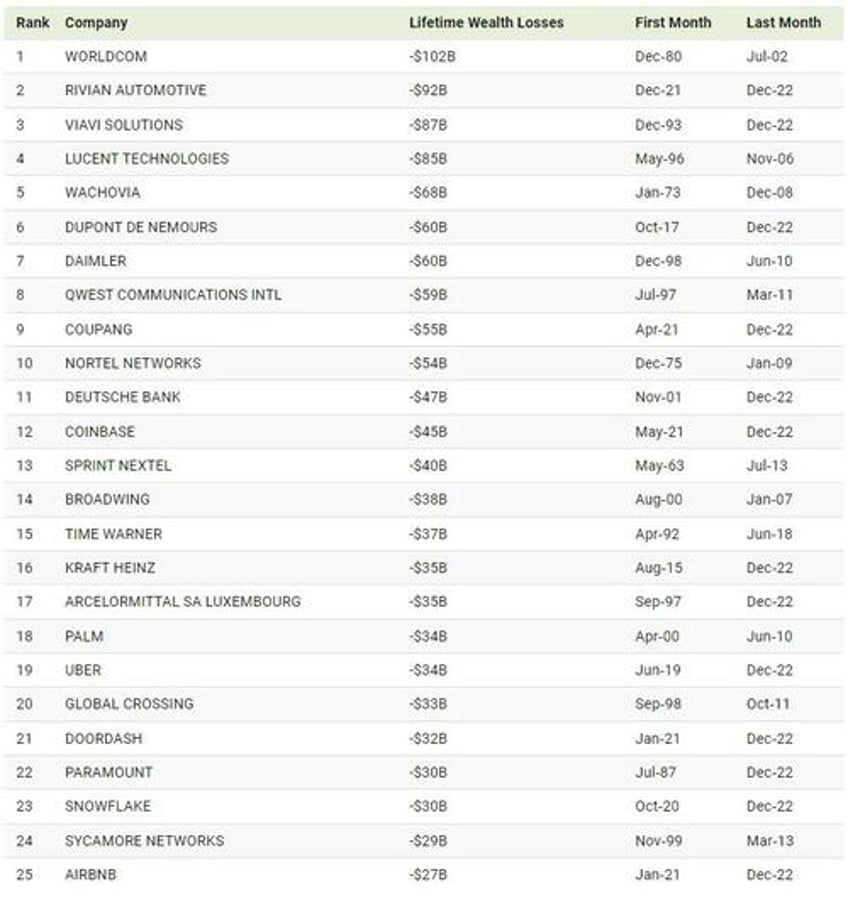Click the -$40B loss value
Image resolution: width=848 pixels, height=898 pixels.
click(x=428, y=465)
